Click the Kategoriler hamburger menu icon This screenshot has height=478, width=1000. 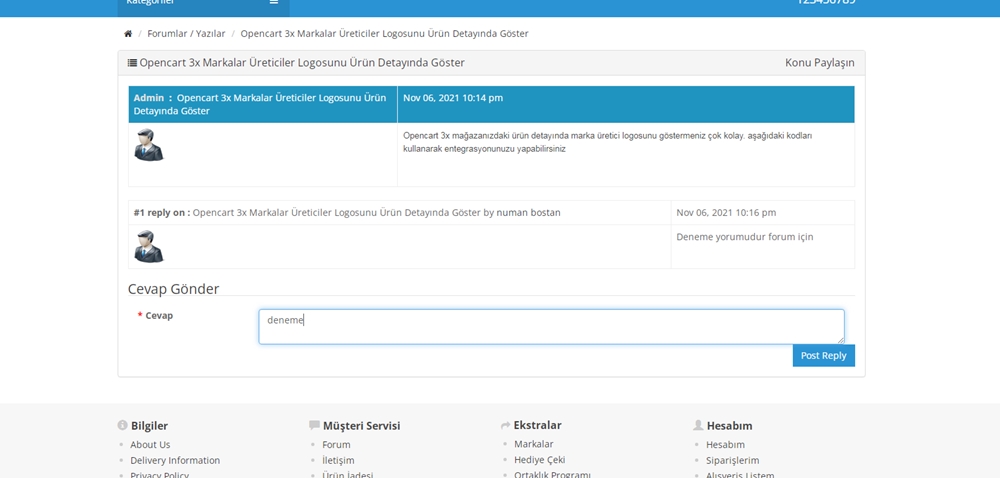[x=274, y=2]
